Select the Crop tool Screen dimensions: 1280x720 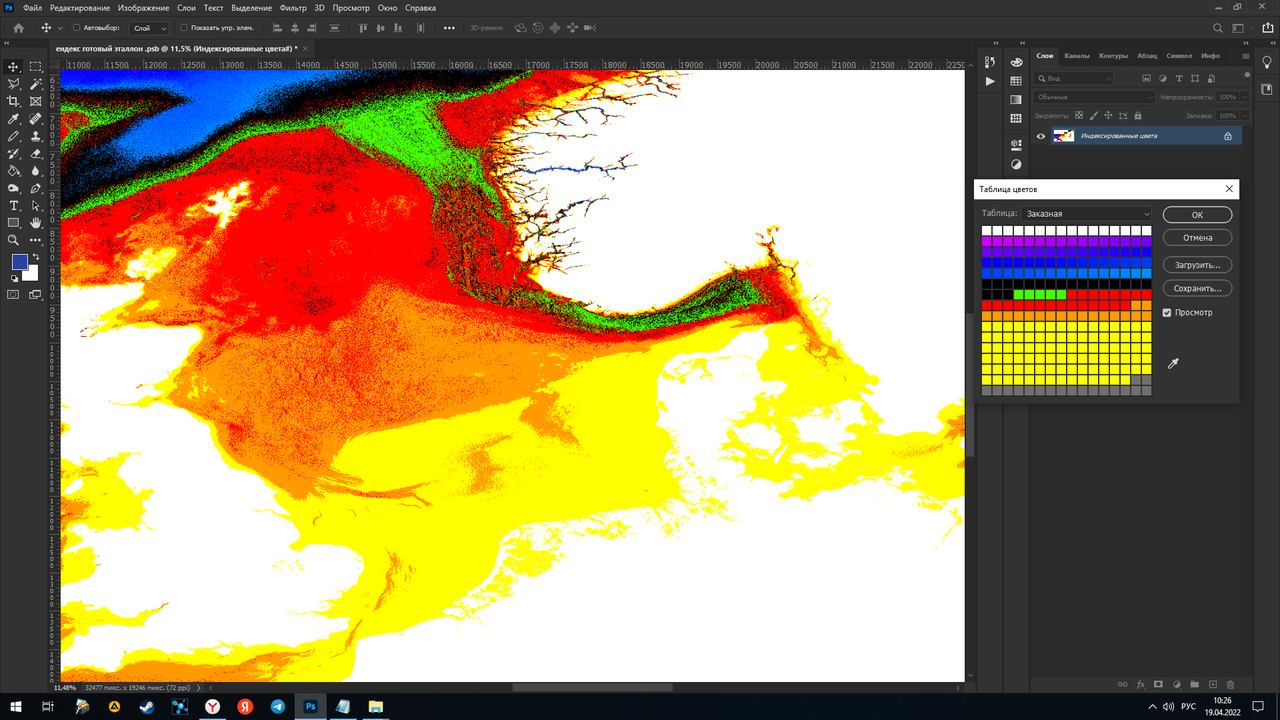(x=14, y=101)
